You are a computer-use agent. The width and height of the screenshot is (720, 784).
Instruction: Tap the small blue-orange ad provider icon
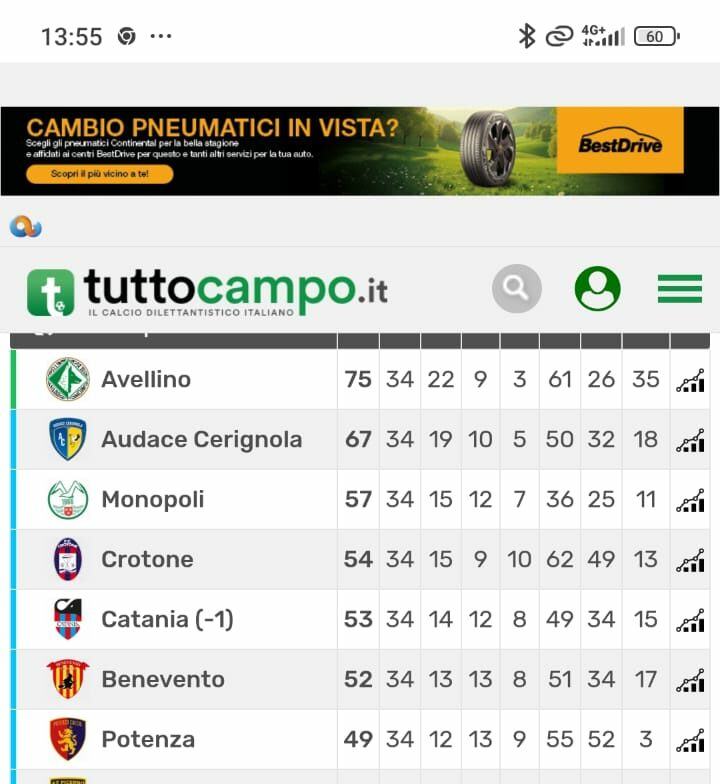coord(26,226)
